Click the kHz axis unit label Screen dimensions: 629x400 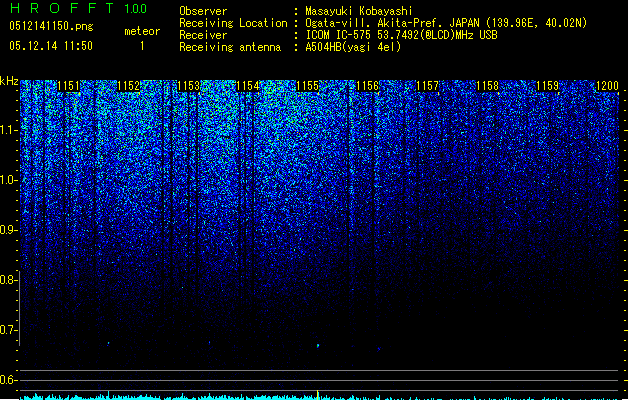(x=9, y=81)
